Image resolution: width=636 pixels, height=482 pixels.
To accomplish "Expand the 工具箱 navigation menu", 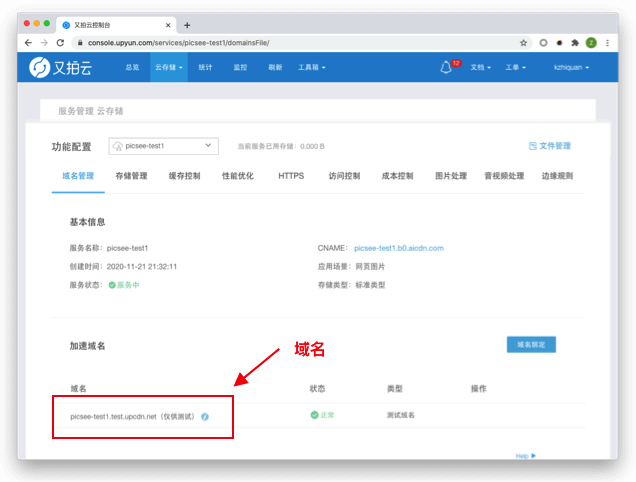I will click(x=312, y=67).
